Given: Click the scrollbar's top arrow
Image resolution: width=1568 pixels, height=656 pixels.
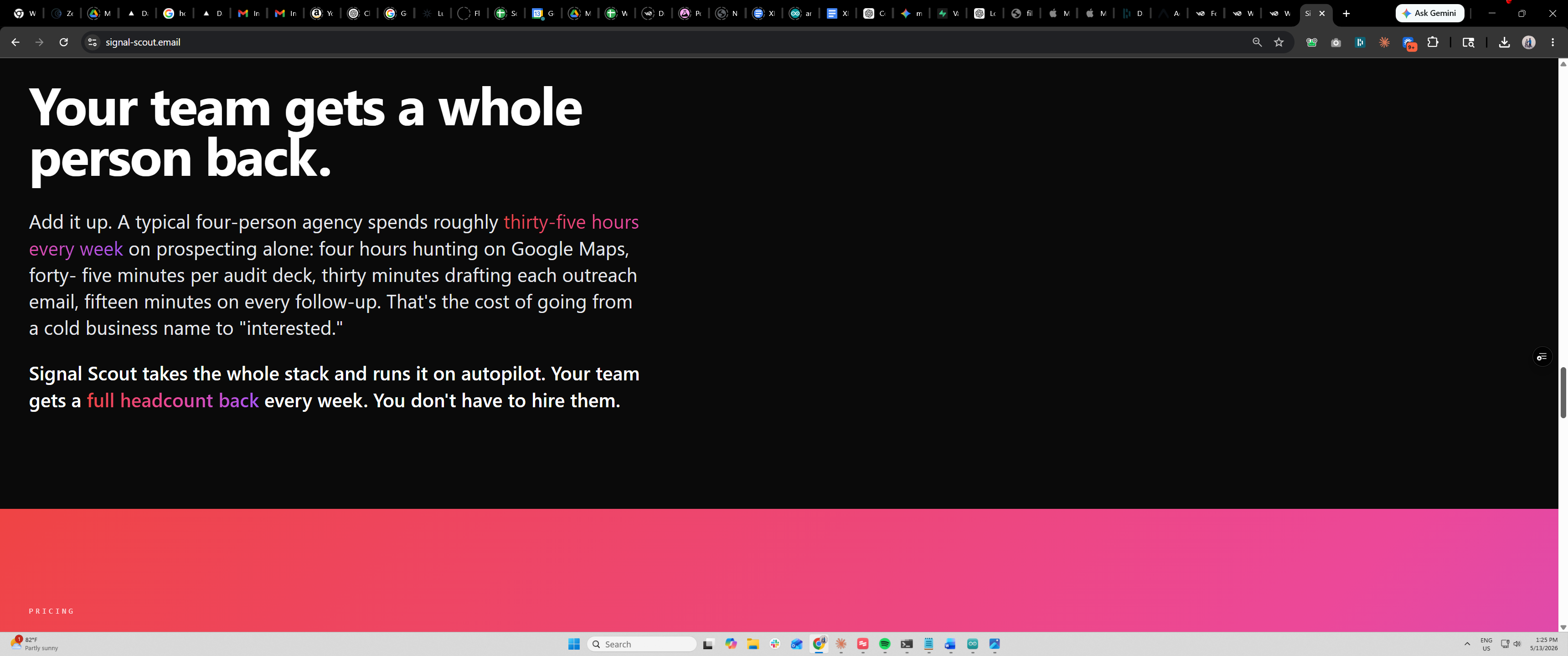Looking at the screenshot, I should pos(1563,64).
